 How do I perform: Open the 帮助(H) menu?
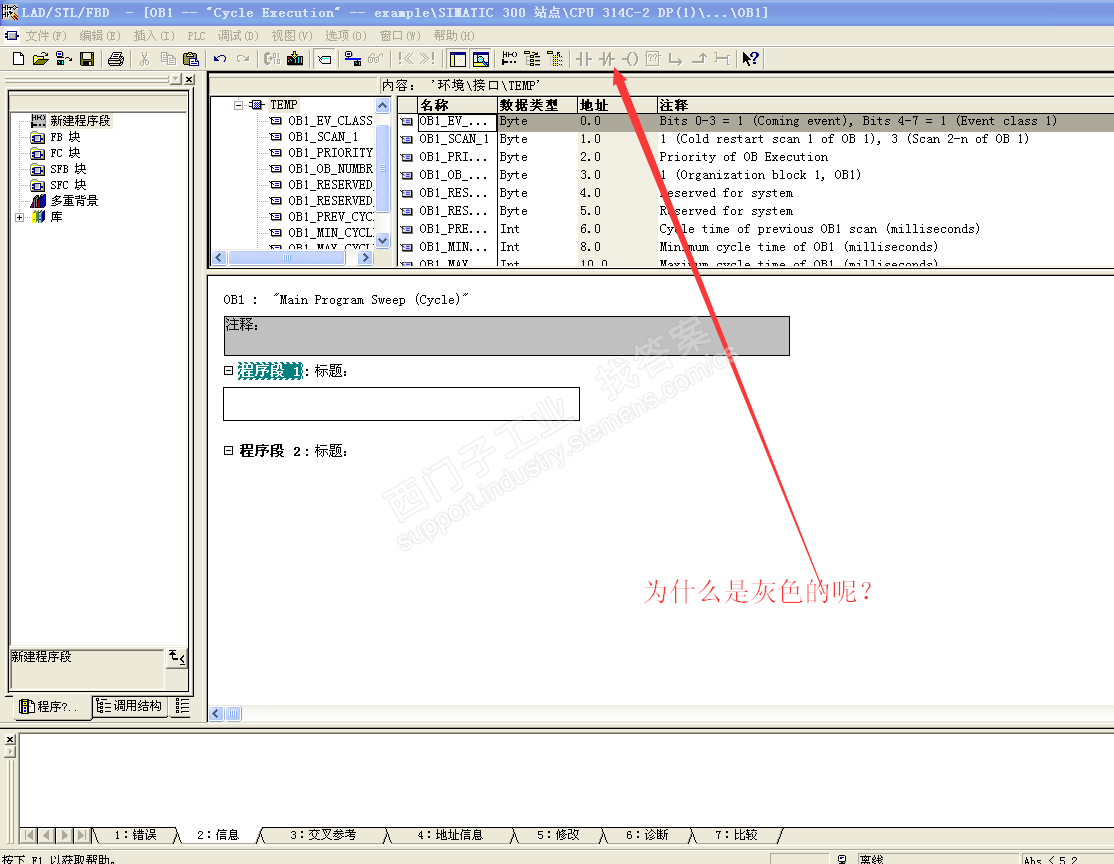click(454, 36)
